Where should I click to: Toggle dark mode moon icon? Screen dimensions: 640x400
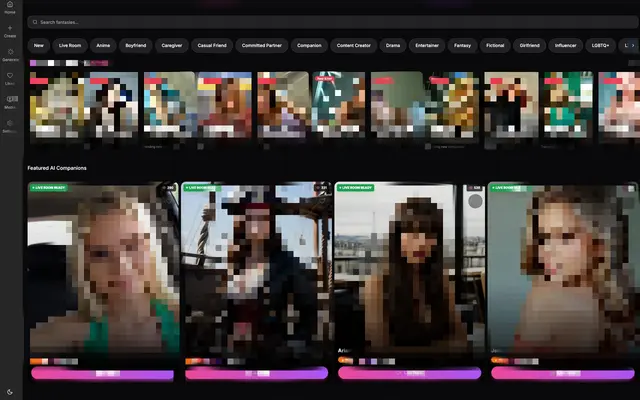point(10,391)
